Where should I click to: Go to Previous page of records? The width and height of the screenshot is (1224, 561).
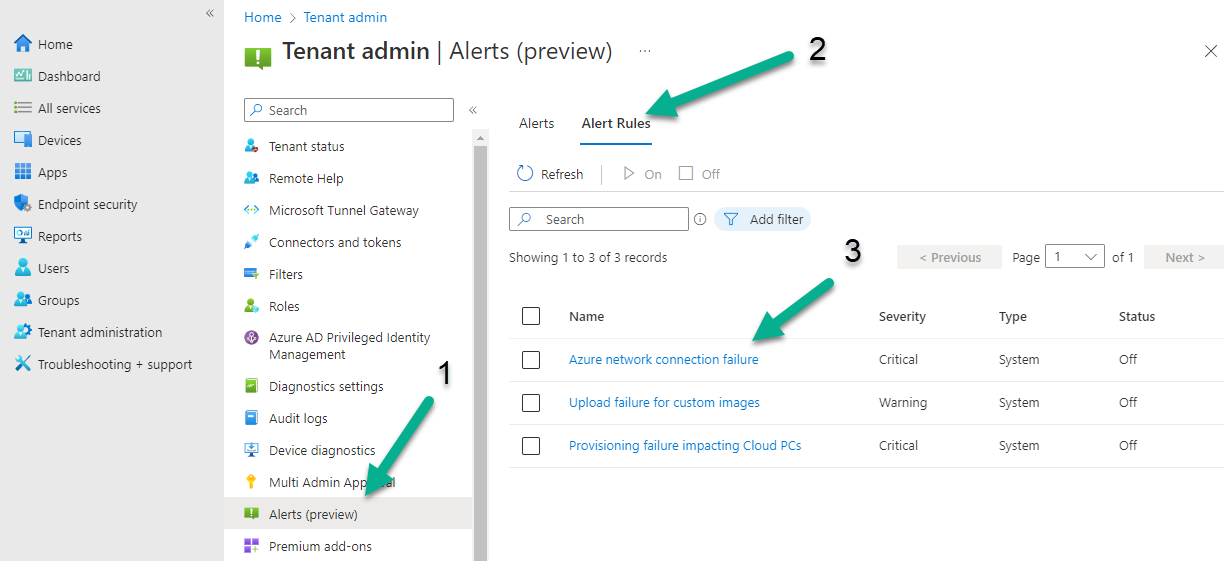coord(950,257)
